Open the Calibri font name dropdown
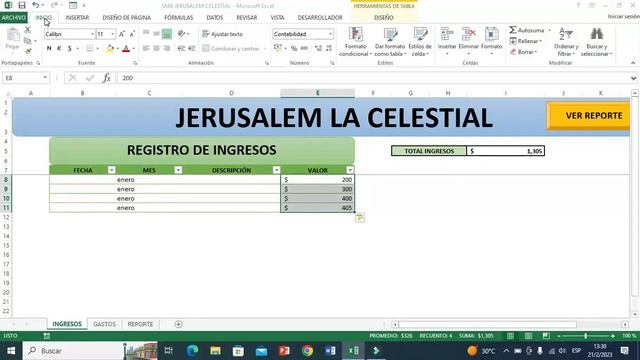Screen dimensions: 640x360 click(92, 34)
